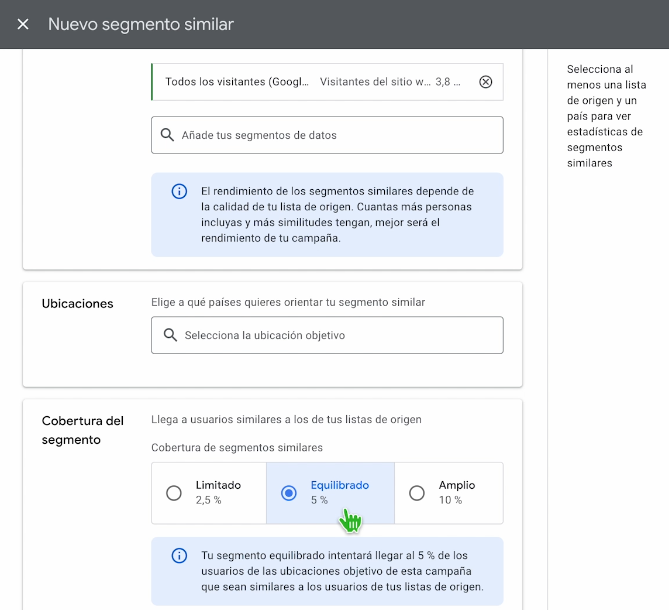This screenshot has height=610, width=669.
Task: Click the Limitado label text
Action: click(218, 485)
